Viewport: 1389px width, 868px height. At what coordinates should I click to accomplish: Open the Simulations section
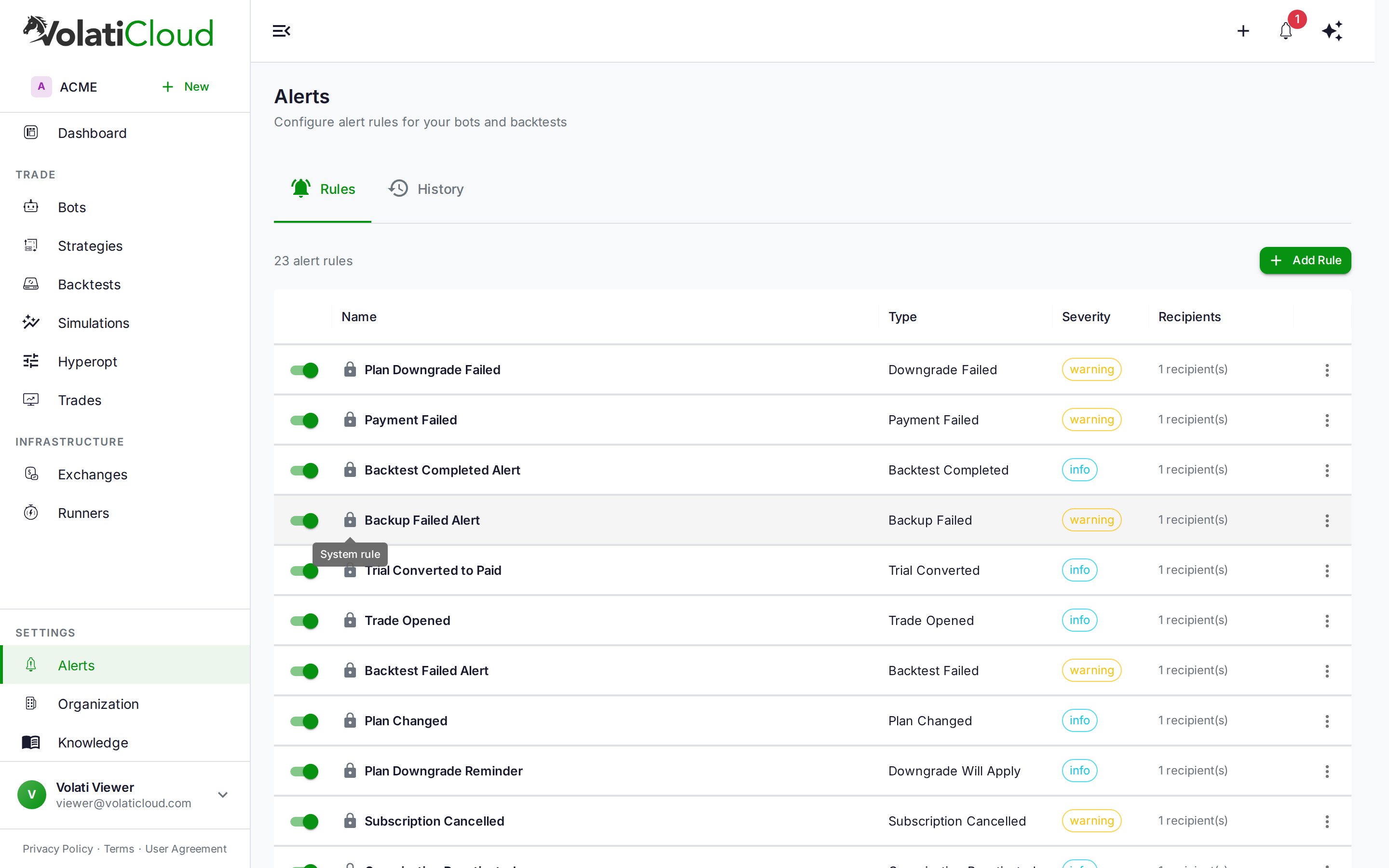pos(125,323)
